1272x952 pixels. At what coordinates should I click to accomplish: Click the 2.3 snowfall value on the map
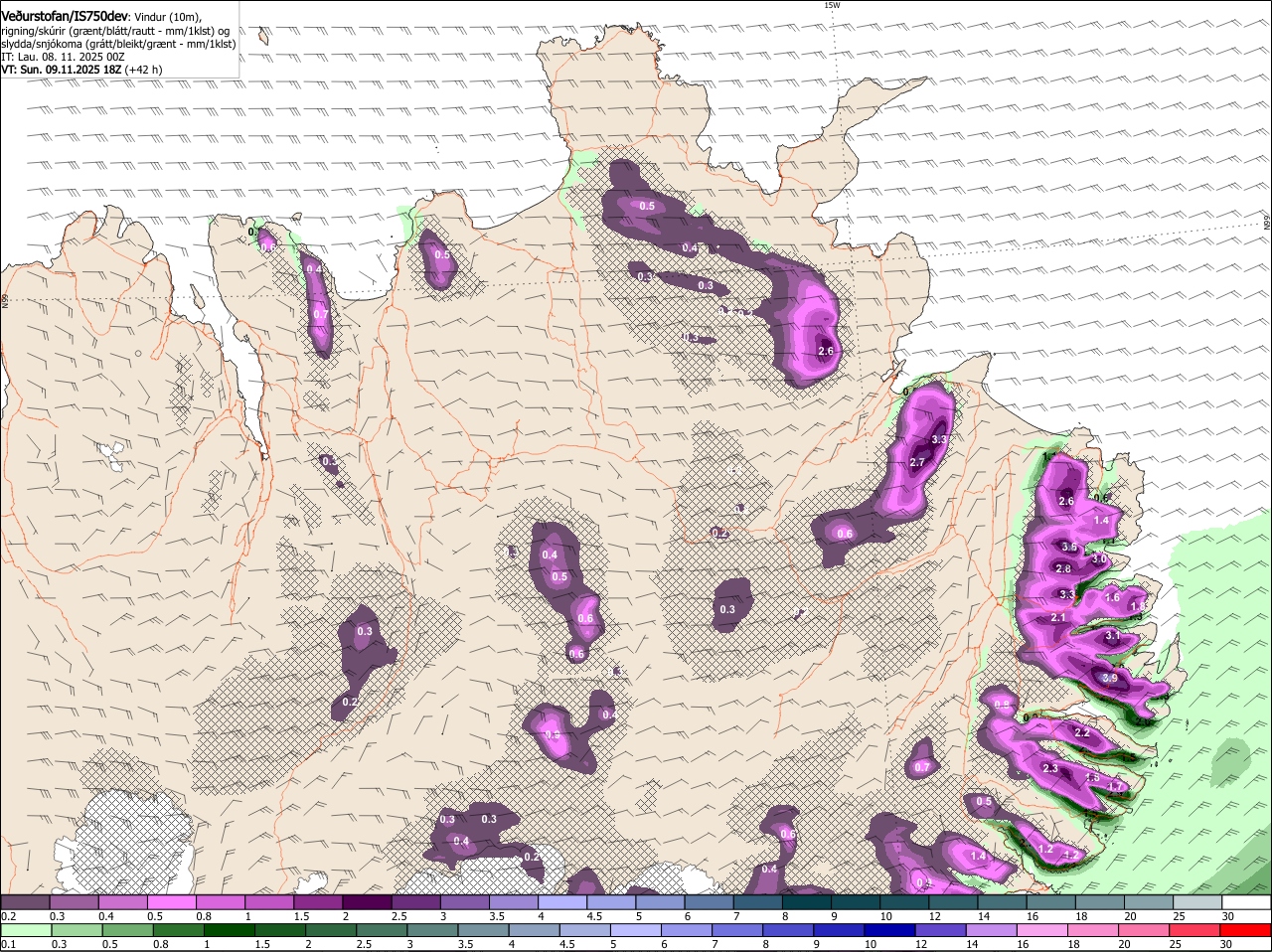pos(1050,769)
